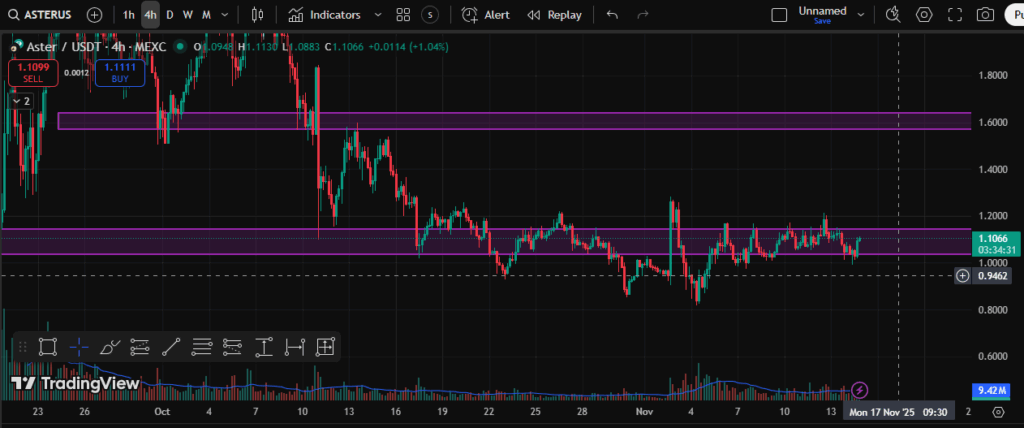Toggle the layout square checkbox beside Unnamed
Screen dimensions: 1024x428
pyautogui.click(x=780, y=15)
